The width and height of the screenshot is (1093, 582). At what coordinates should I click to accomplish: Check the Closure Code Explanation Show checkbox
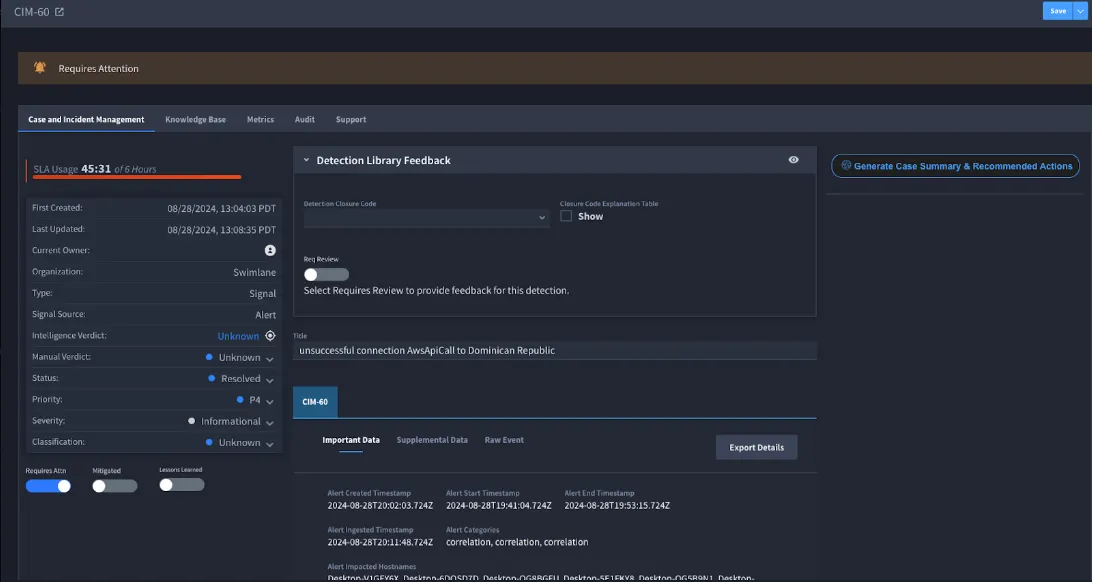point(566,216)
